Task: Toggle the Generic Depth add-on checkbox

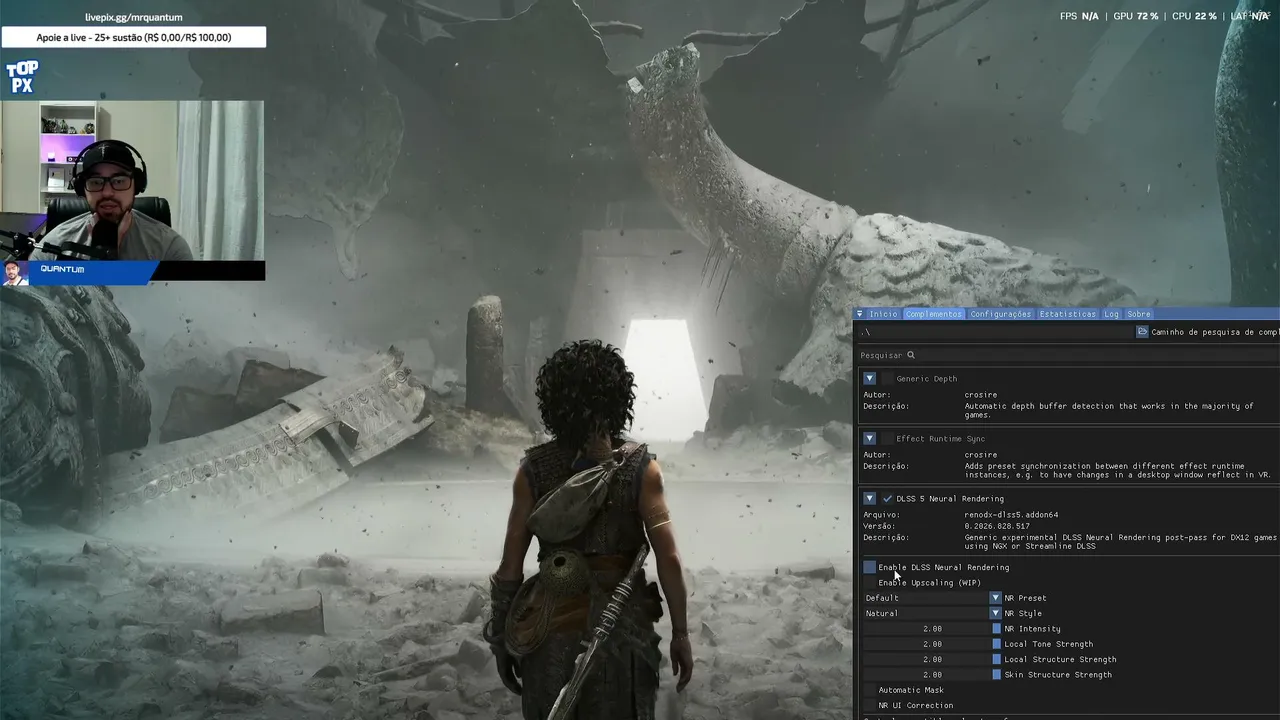Action: click(887, 379)
